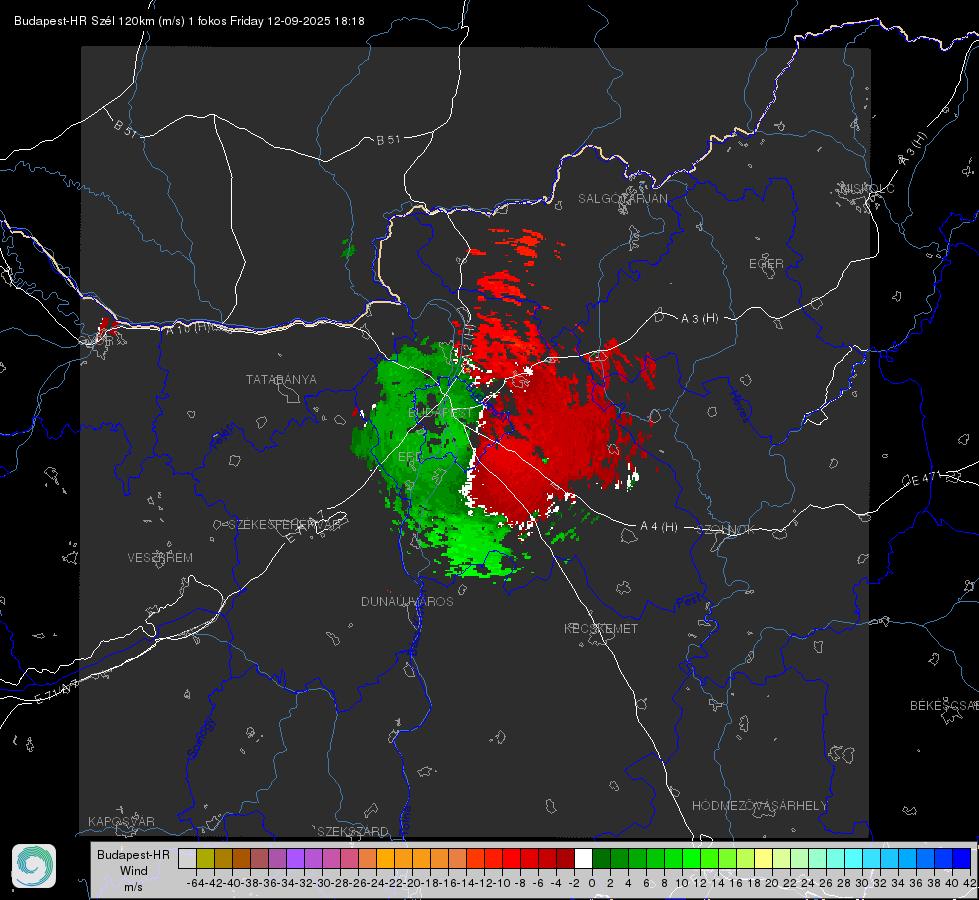The image size is (979, 900).
Task: Select the EGER city label
Action: point(766,264)
